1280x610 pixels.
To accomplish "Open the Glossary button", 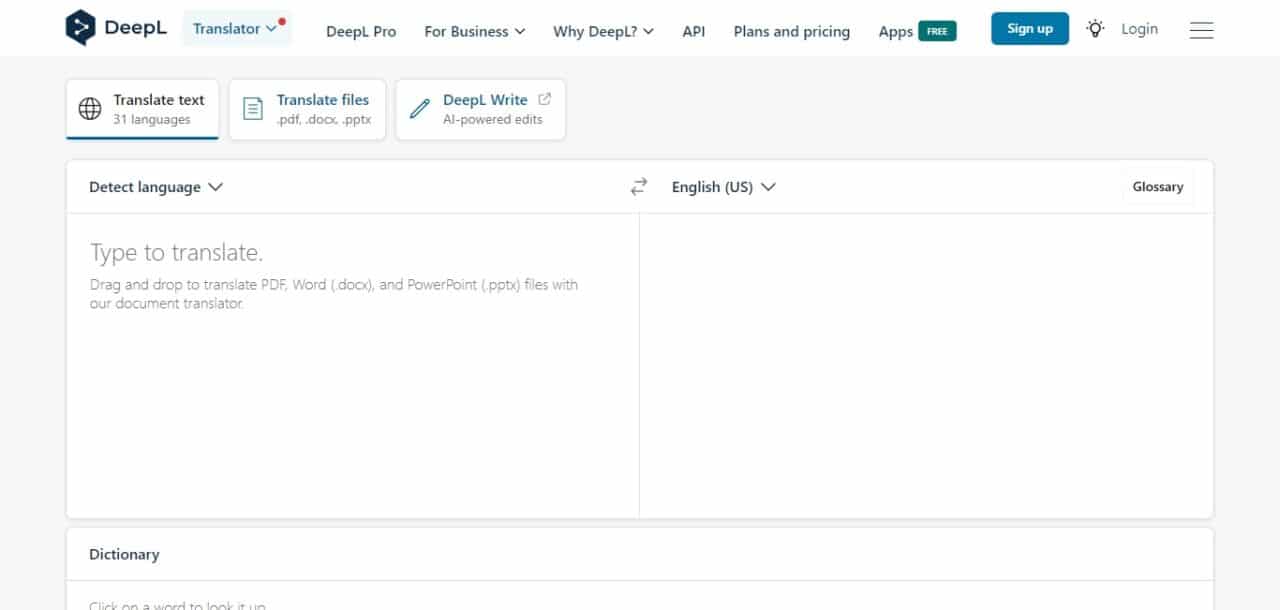I will [x=1158, y=187].
